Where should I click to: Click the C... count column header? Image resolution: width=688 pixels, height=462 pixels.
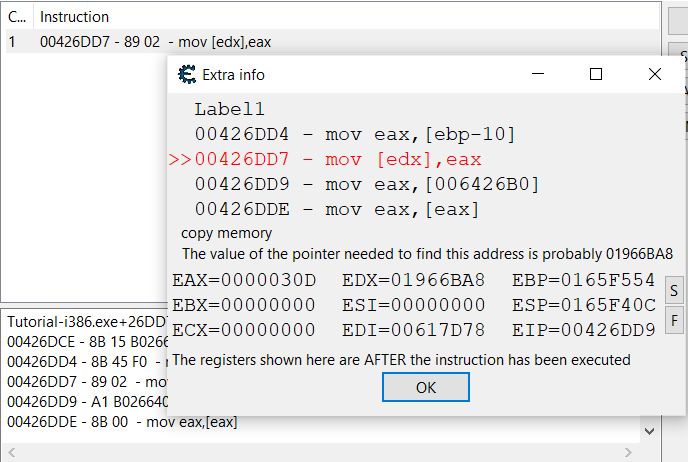(x=16, y=17)
